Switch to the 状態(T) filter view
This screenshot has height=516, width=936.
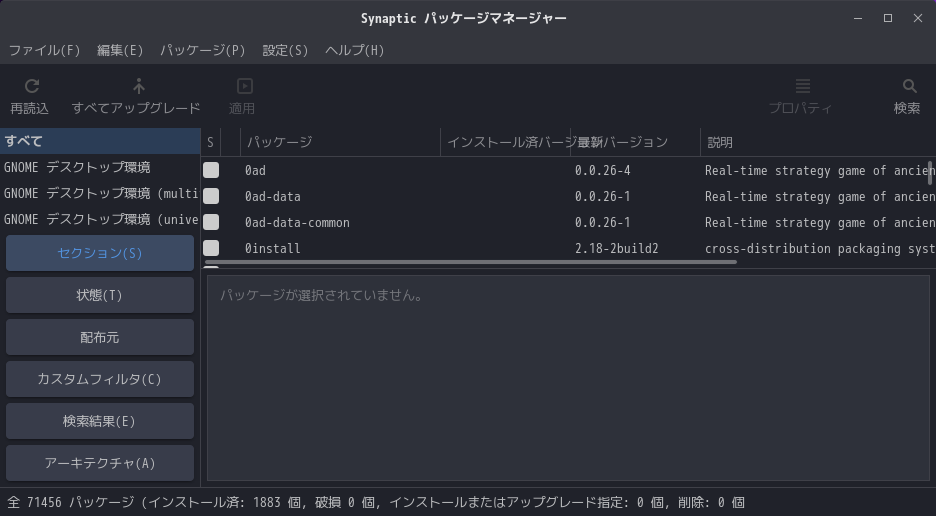click(x=100, y=295)
